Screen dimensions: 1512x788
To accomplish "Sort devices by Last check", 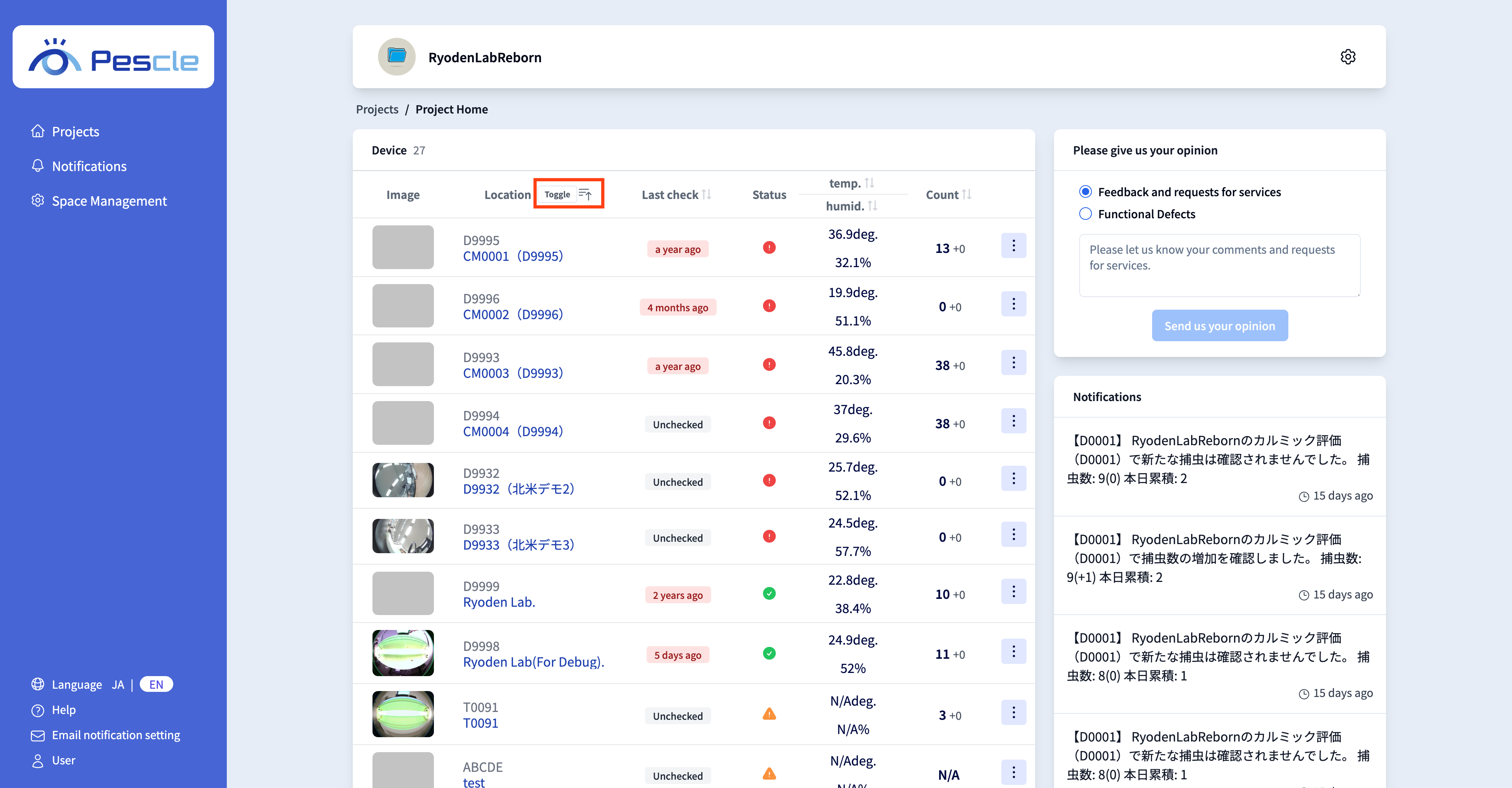I will coord(706,194).
